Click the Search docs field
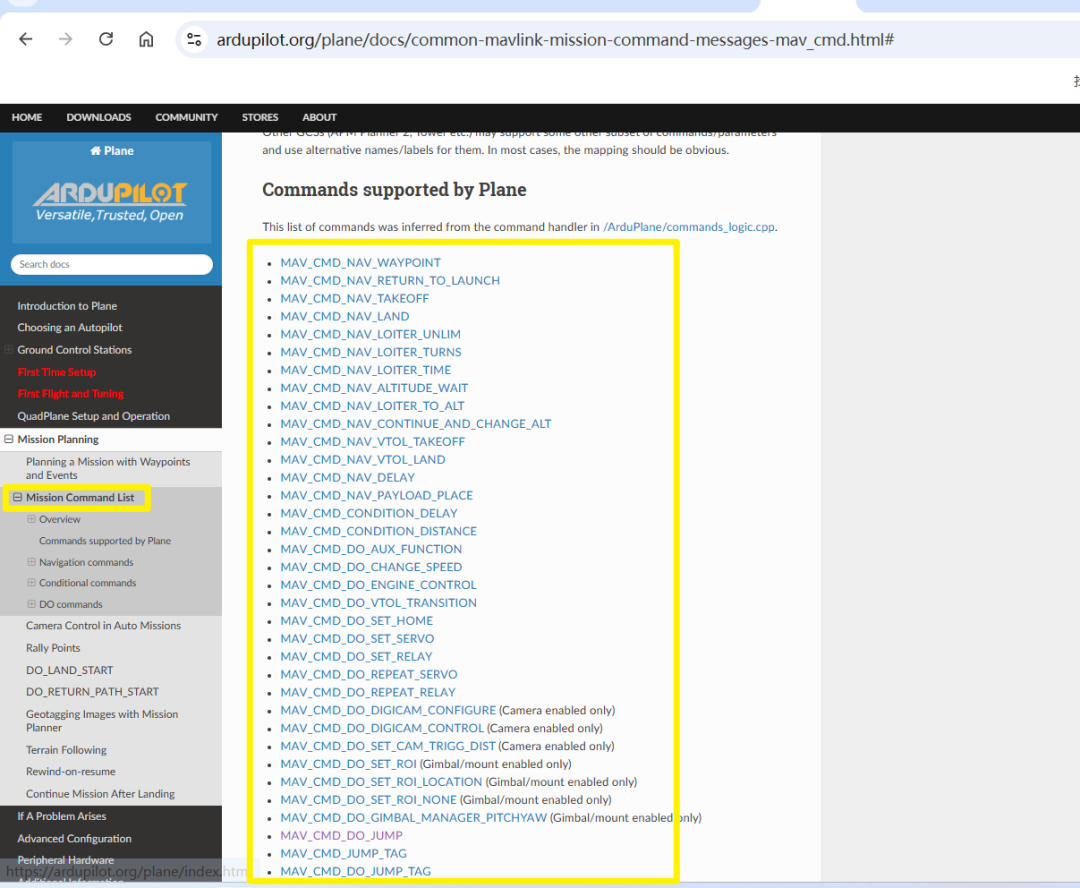 112,265
